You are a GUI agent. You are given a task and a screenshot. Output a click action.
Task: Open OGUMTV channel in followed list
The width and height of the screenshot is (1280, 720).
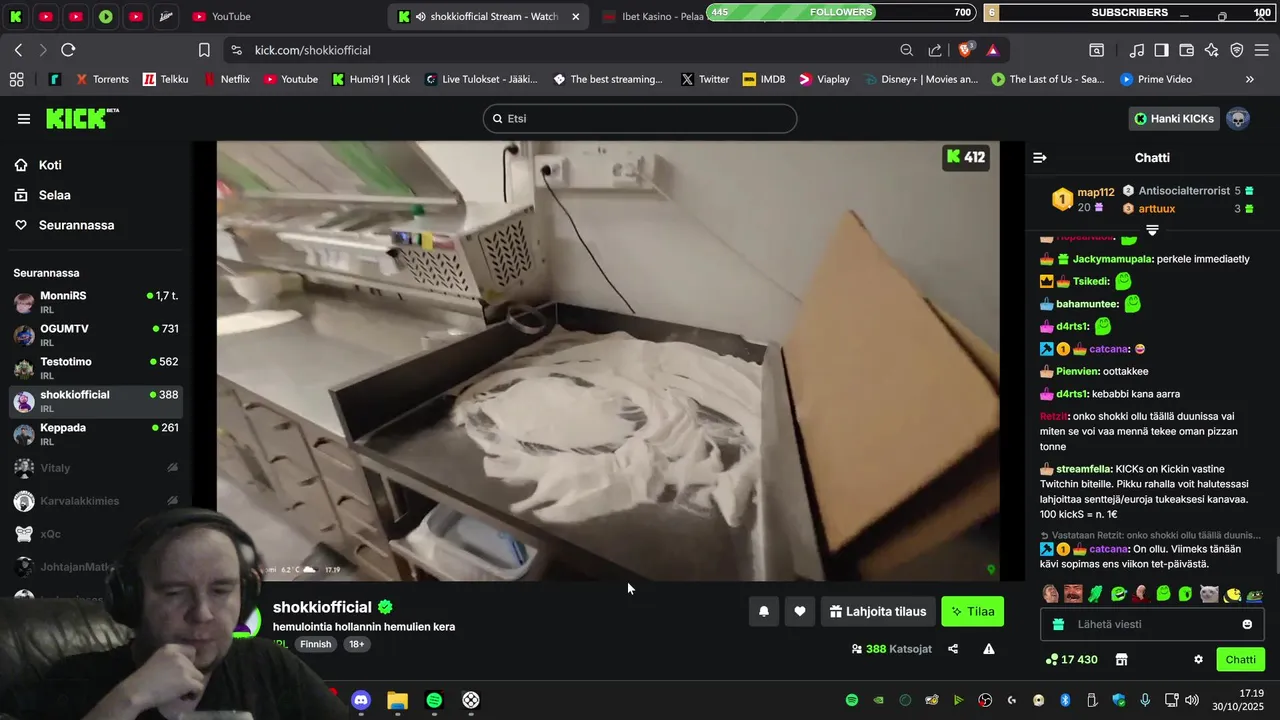pyautogui.click(x=96, y=335)
